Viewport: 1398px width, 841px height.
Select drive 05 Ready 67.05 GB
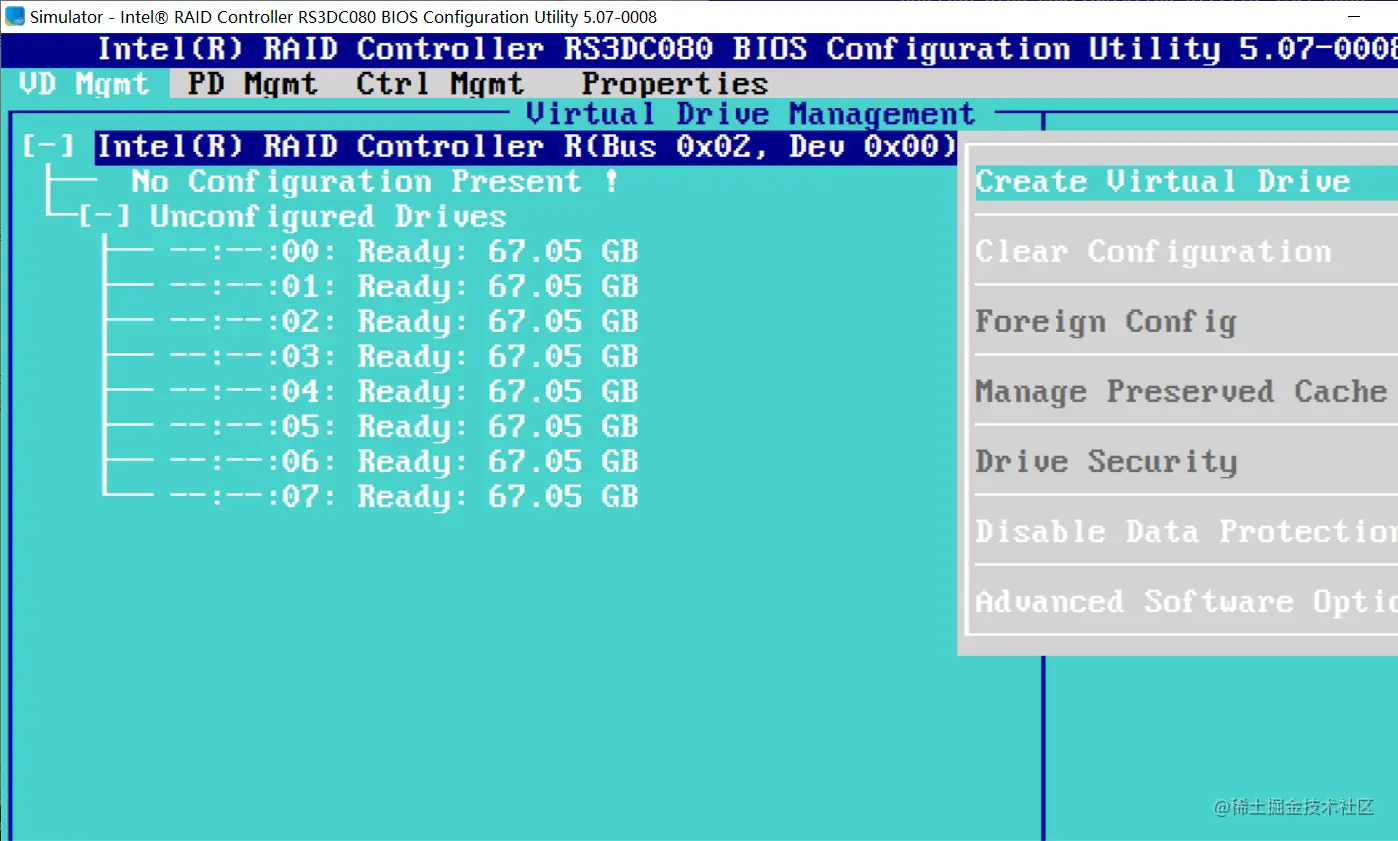pos(403,427)
